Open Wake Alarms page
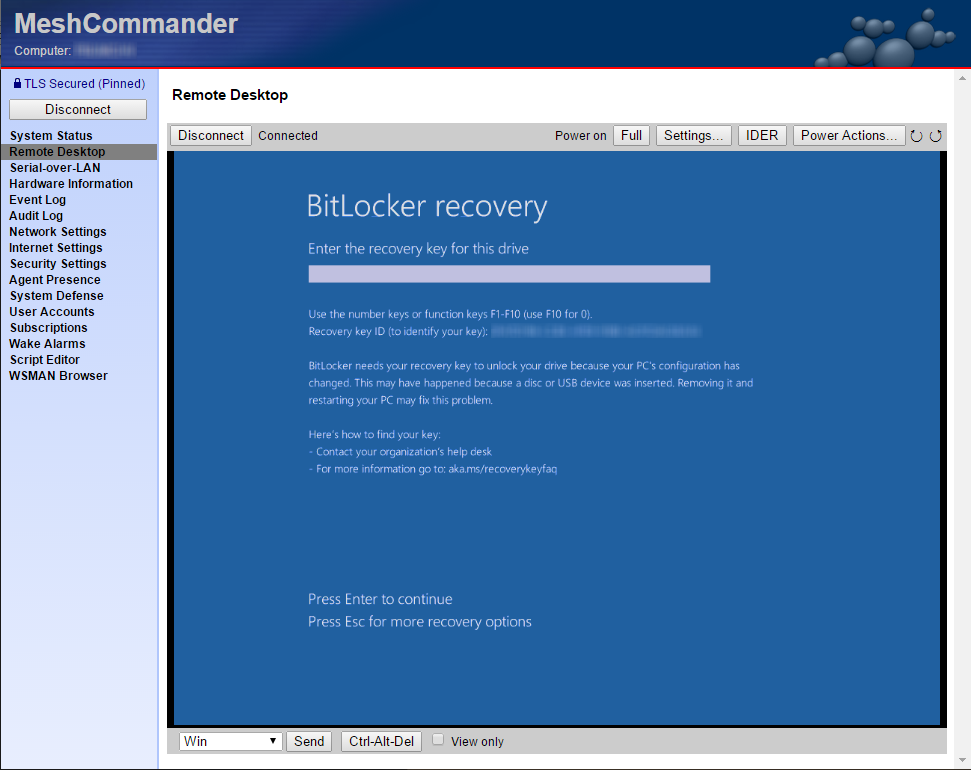The image size is (971, 770). click(x=47, y=344)
